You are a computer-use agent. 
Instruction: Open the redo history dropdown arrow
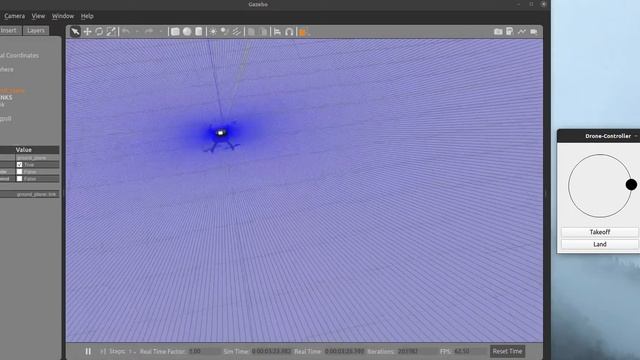tap(160, 31)
